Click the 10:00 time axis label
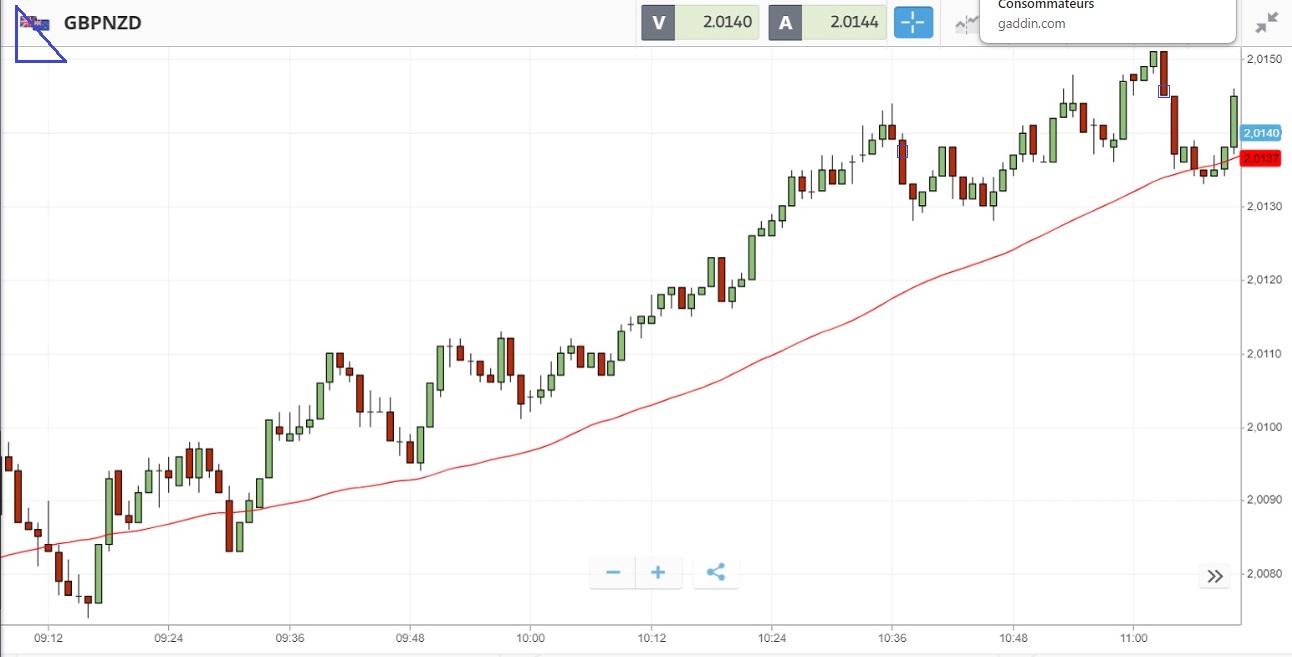This screenshot has height=657, width=1292. point(530,637)
